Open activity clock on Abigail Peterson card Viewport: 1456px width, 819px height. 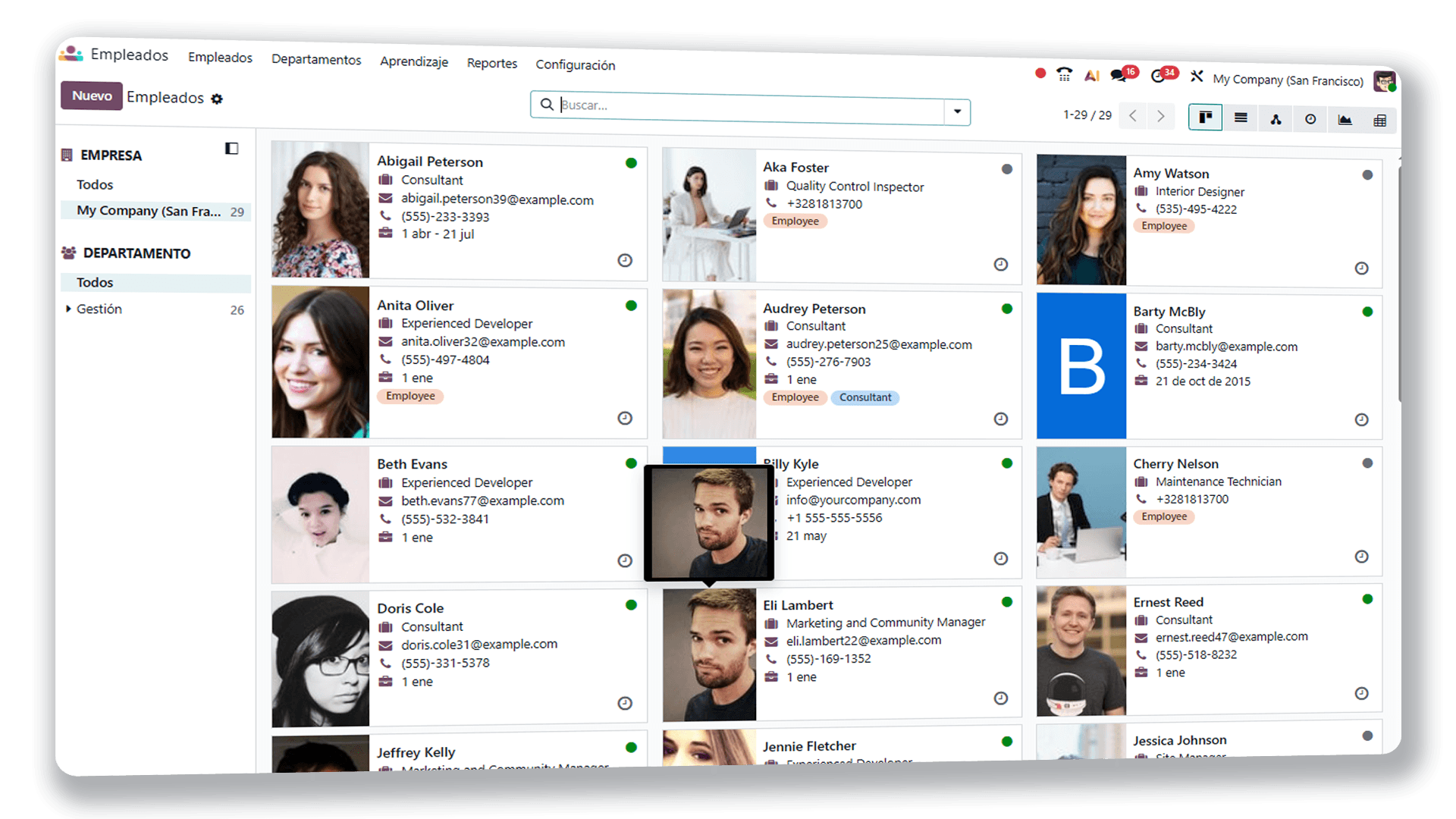click(x=625, y=260)
